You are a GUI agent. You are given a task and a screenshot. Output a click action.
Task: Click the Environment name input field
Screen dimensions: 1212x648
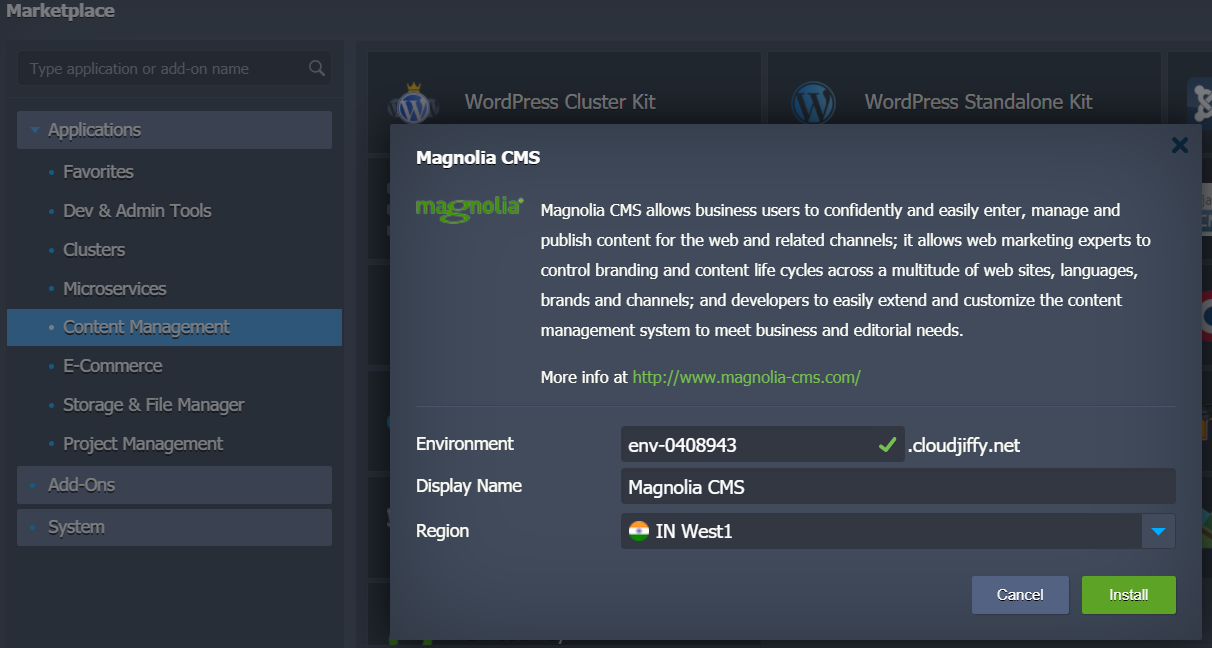pos(745,445)
